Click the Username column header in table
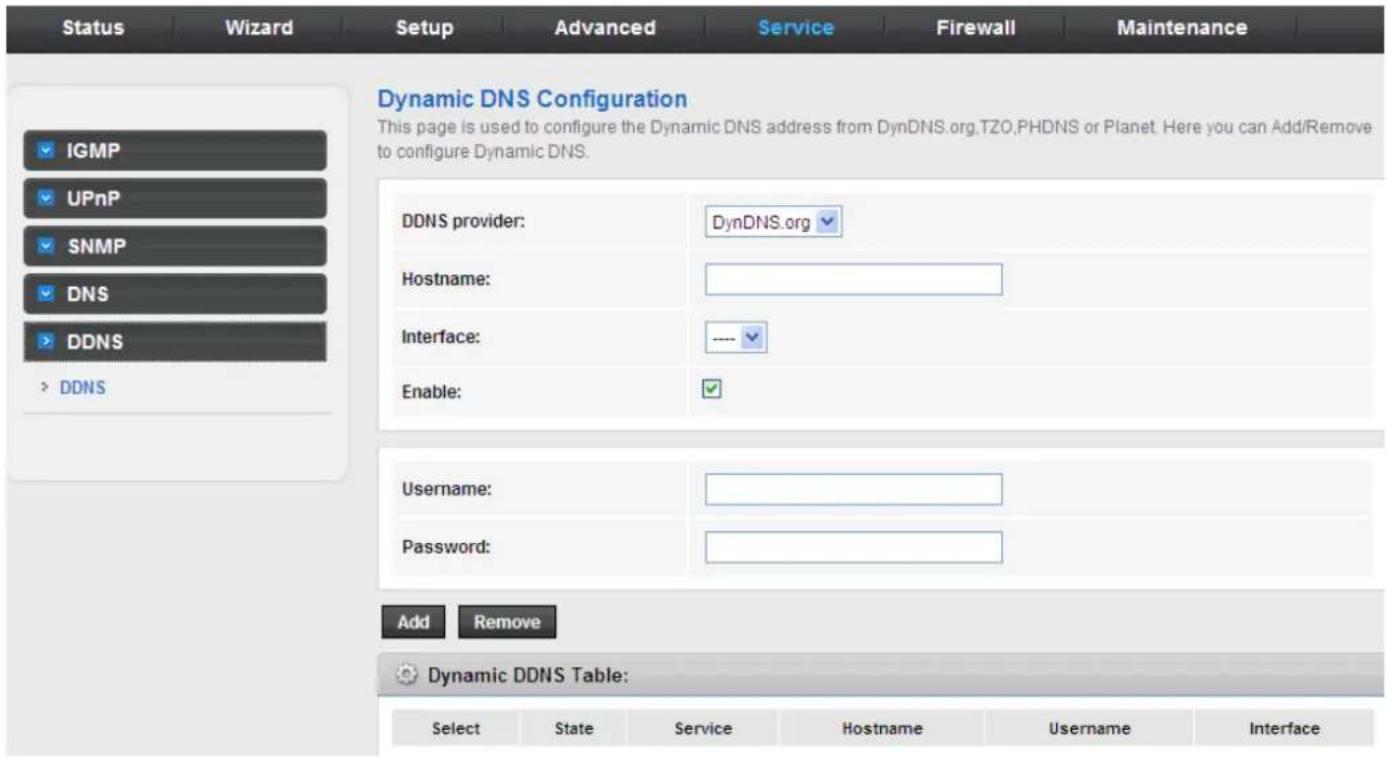1387x757 pixels. click(x=1089, y=729)
